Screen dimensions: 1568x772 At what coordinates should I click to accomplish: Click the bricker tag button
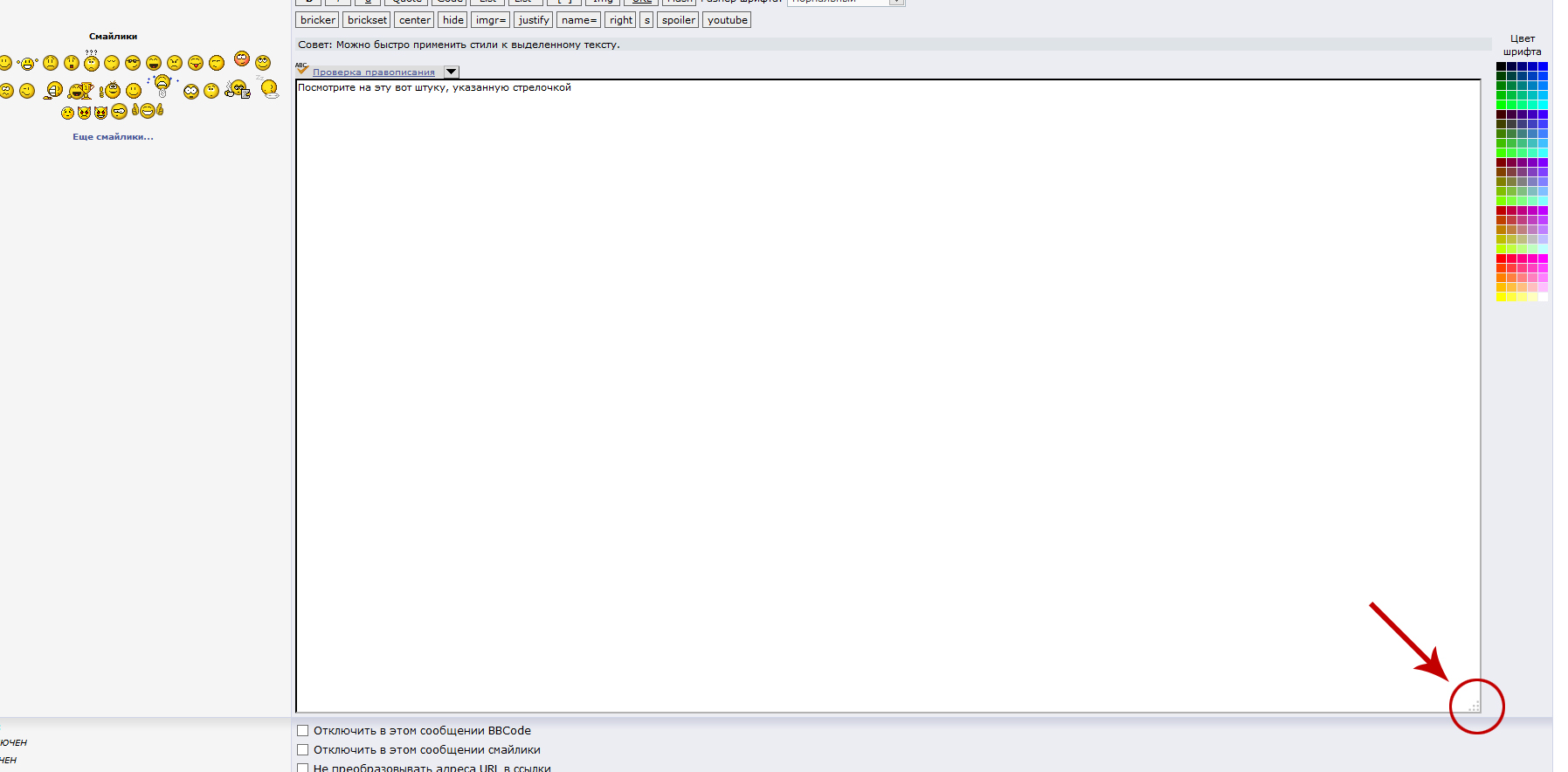(317, 20)
